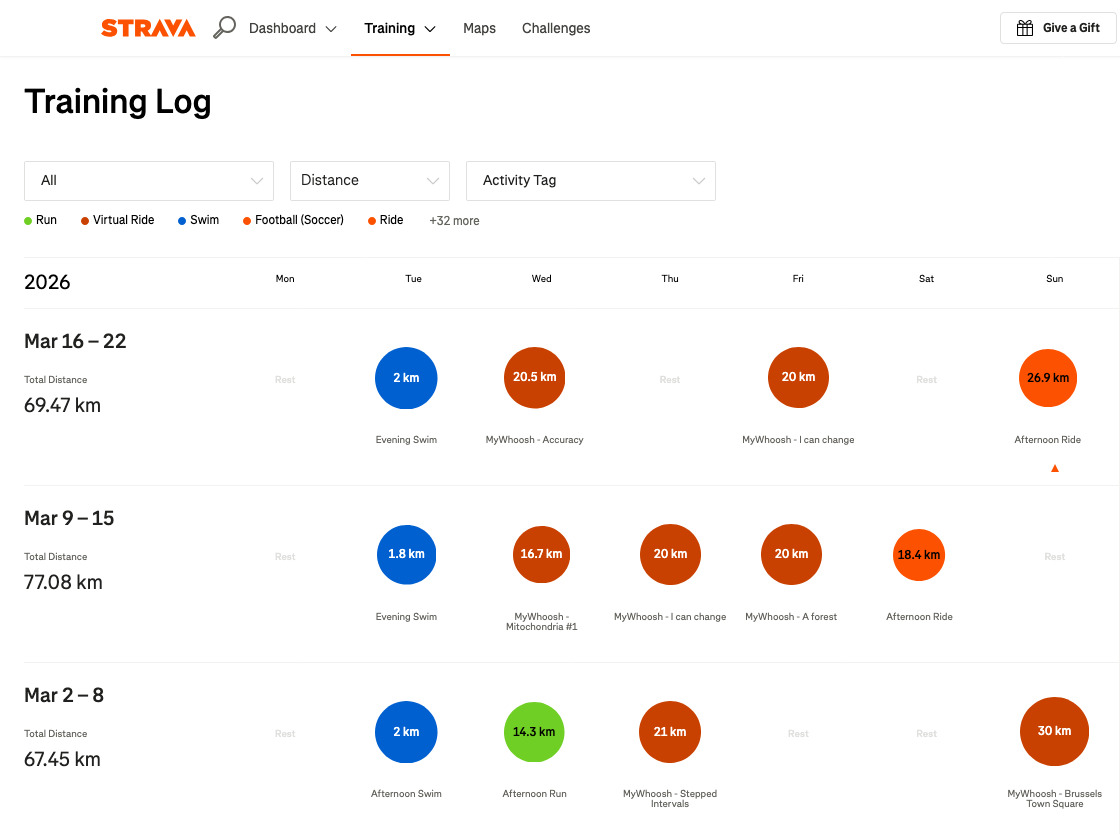
Task: Open the 1.8 km Evening Swim bubble
Action: pos(406,554)
